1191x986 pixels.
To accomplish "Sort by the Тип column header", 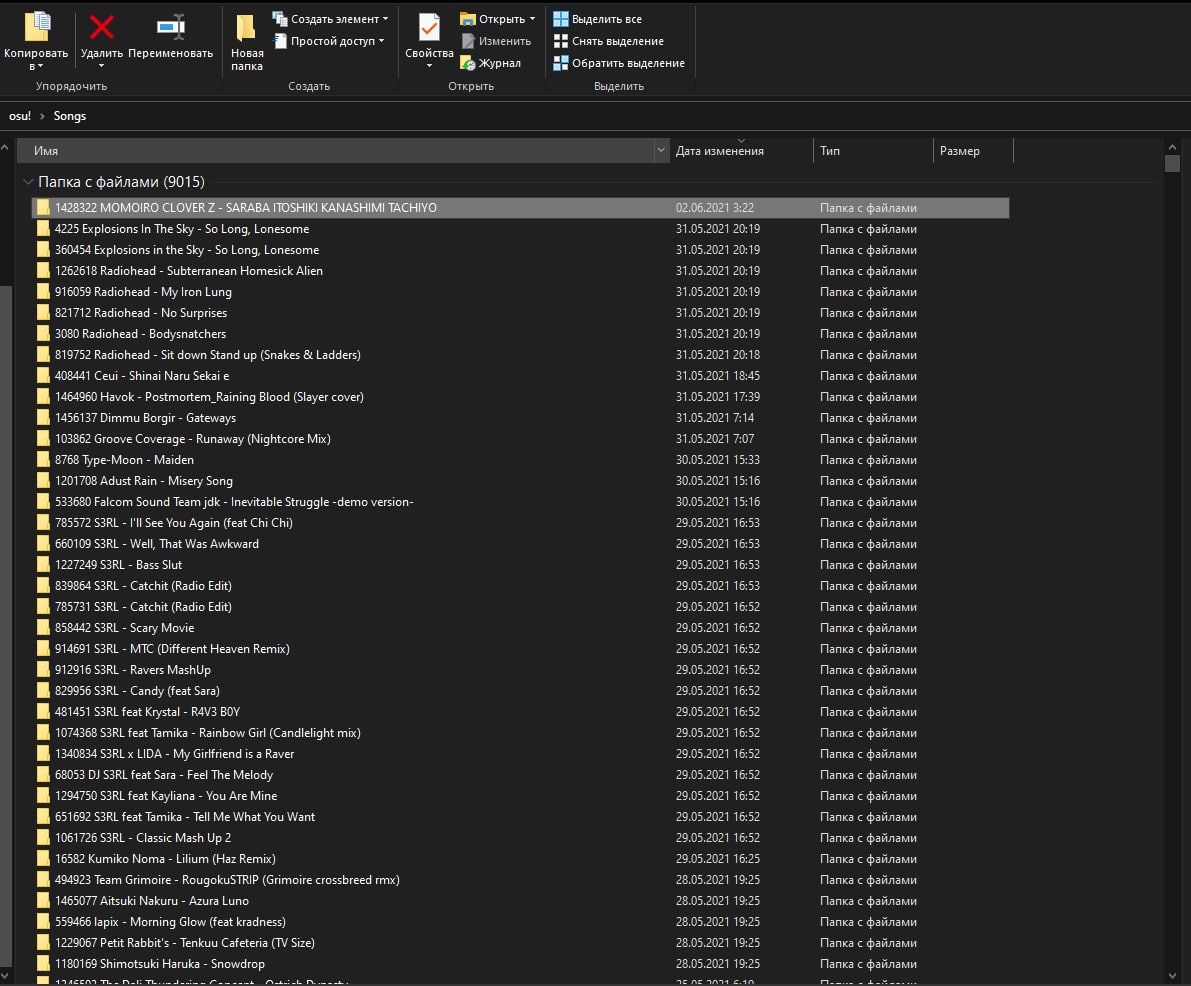I will (873, 150).
